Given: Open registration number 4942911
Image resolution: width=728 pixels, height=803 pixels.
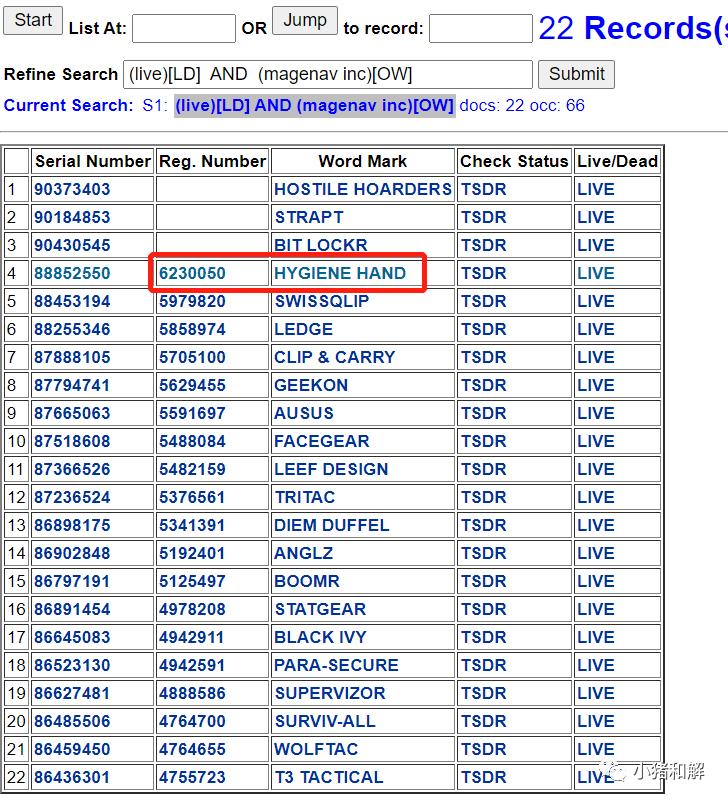Looking at the screenshot, I should pyautogui.click(x=192, y=637).
